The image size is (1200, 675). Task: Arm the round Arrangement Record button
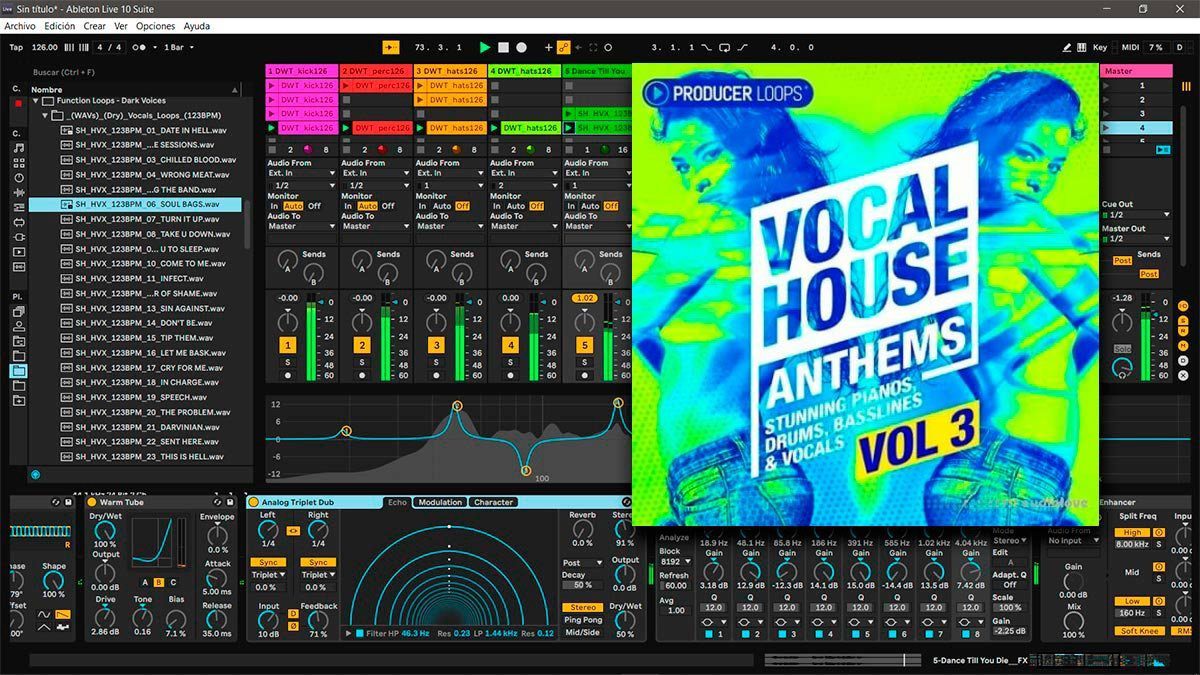click(x=521, y=47)
